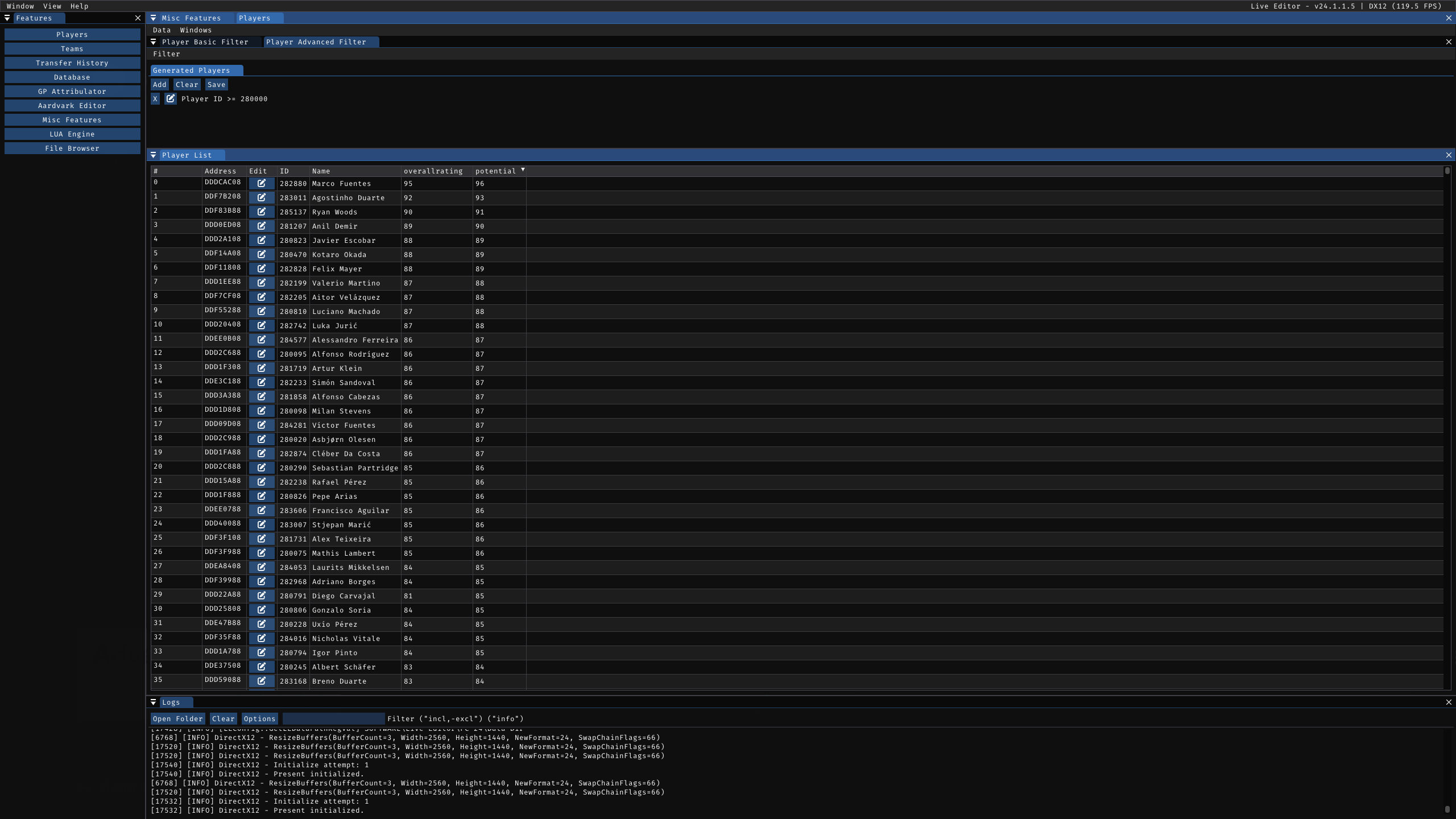Open the edit icon for Diego Carvajal
This screenshot has height=819, width=1456.
pyautogui.click(x=262, y=596)
